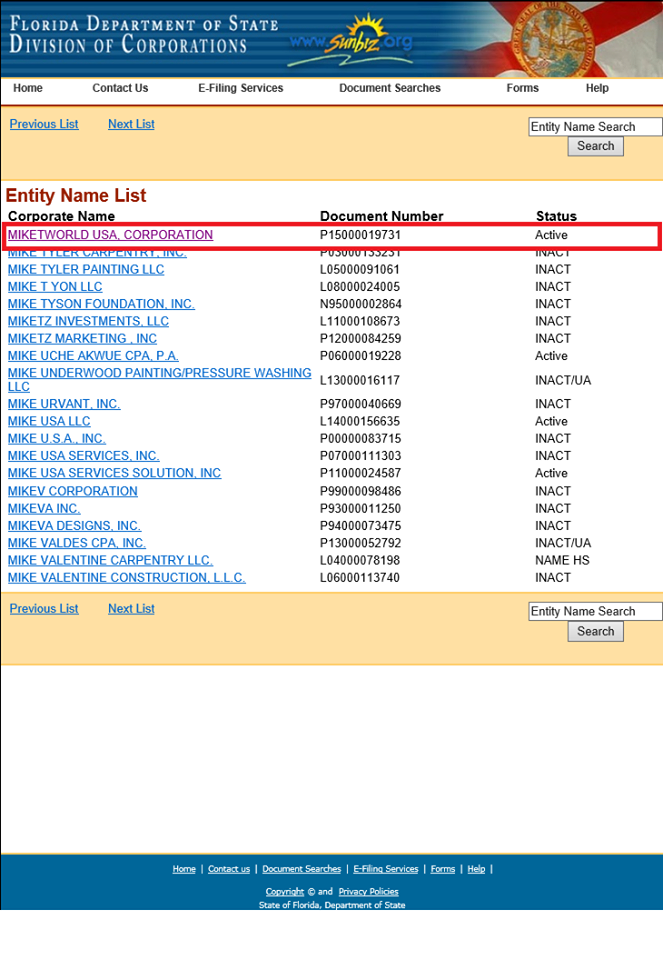Viewport: 663px width, 960px height.
Task: Select document number N95000002864
Action: pos(360,304)
